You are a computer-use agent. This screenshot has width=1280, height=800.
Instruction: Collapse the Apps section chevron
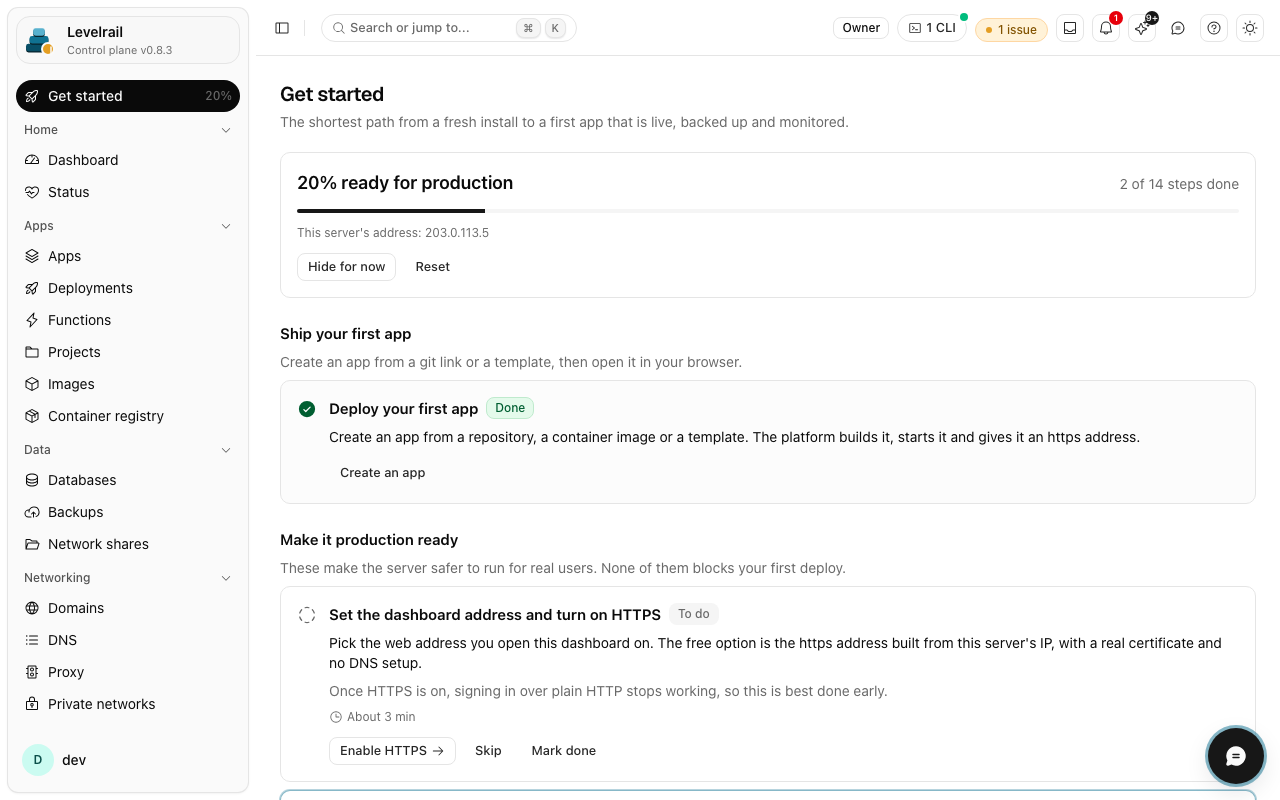[226, 226]
